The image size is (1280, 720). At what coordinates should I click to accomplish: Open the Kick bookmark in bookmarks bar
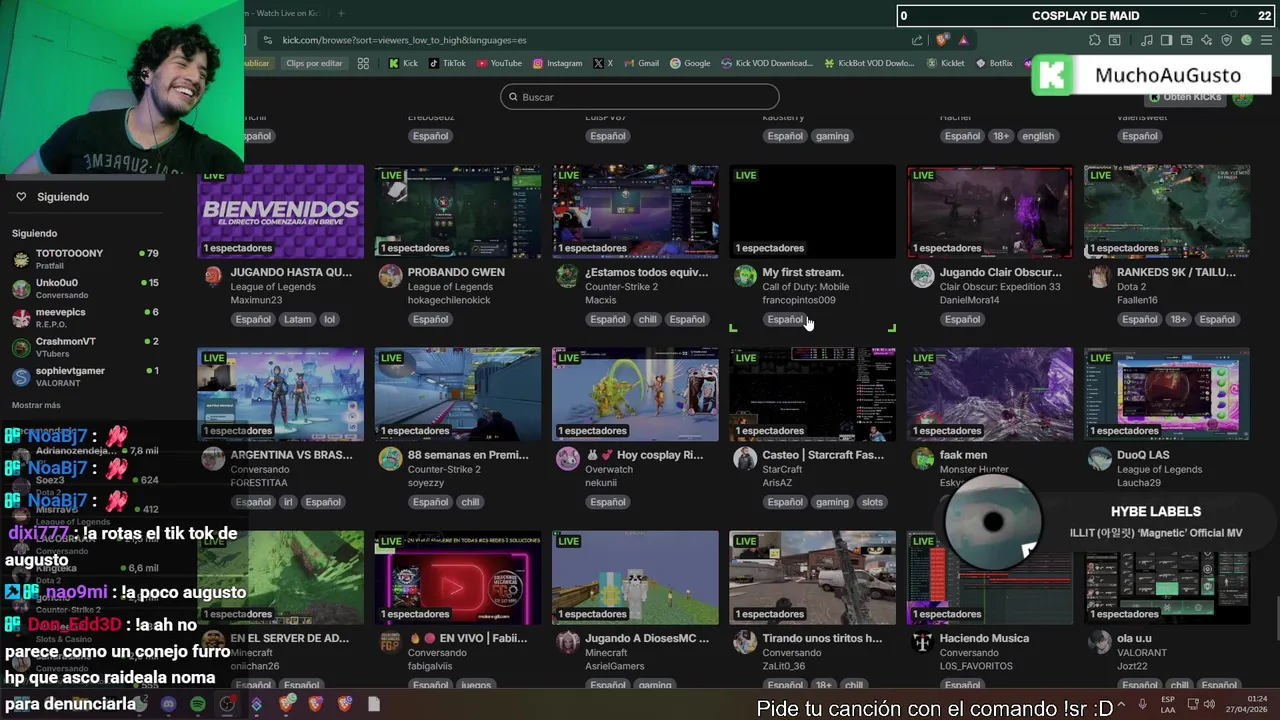(403, 63)
